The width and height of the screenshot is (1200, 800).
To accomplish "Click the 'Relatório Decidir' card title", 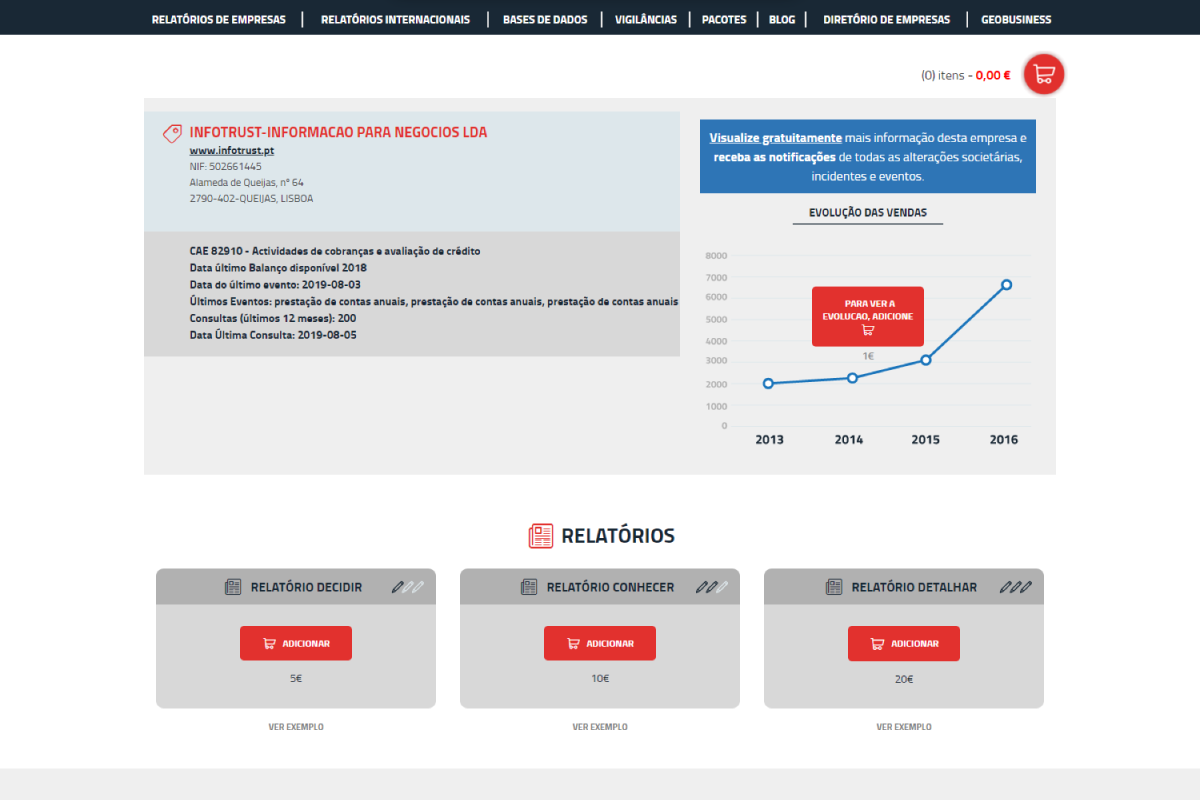I will pyautogui.click(x=306, y=587).
